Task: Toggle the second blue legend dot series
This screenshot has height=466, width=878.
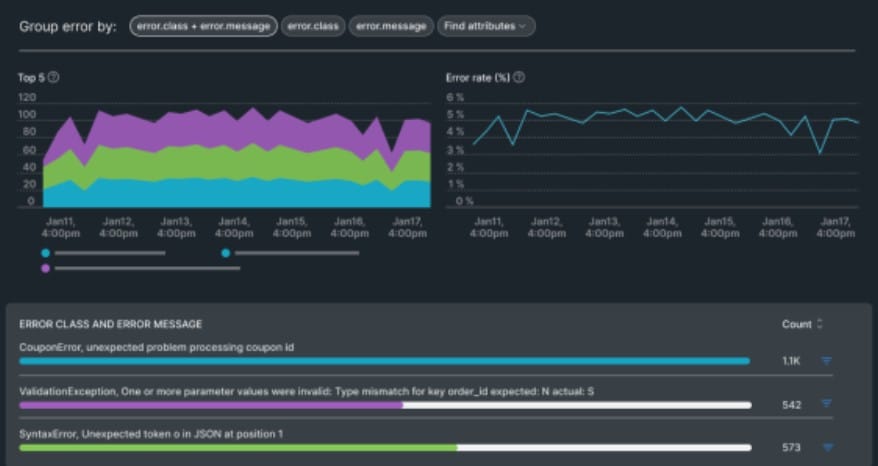Action: coord(226,253)
